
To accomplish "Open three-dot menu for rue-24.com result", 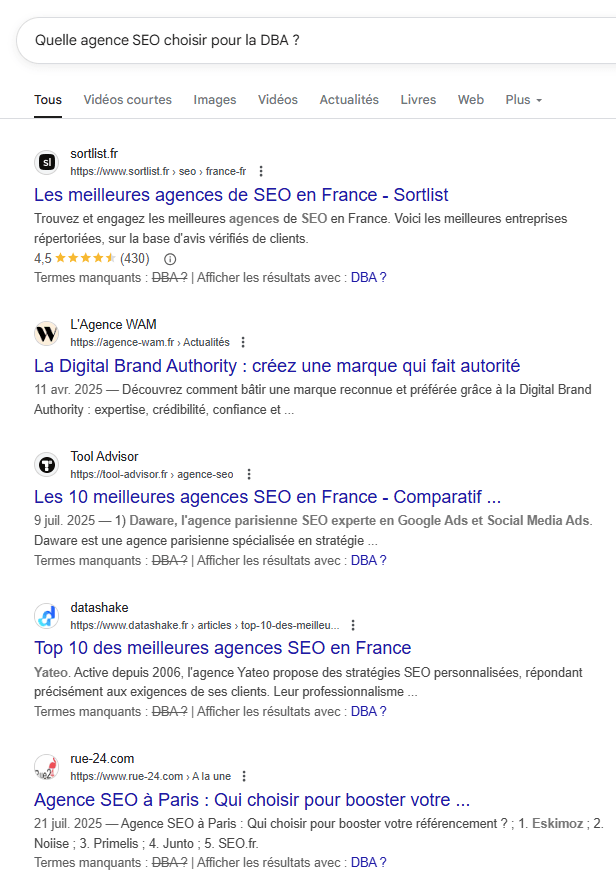I will pos(244,776).
